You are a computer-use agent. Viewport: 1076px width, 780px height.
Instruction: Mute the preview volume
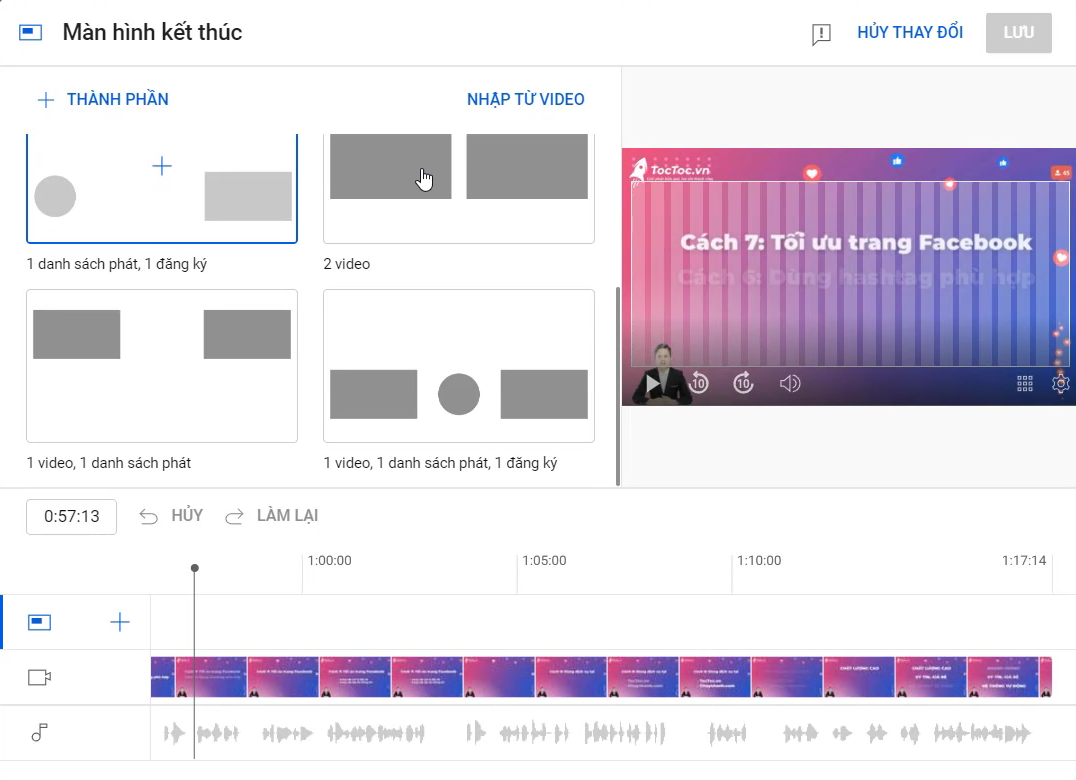click(x=790, y=383)
